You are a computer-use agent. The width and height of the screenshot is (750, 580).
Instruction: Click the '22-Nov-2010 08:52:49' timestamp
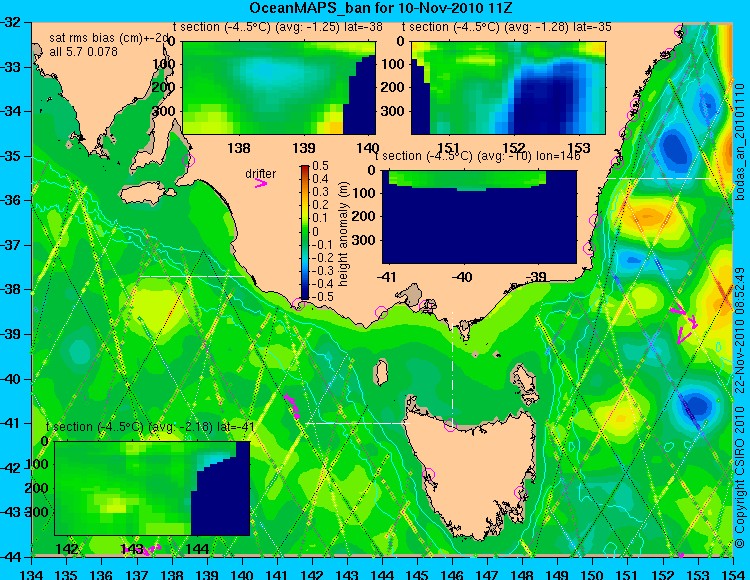tap(740, 330)
